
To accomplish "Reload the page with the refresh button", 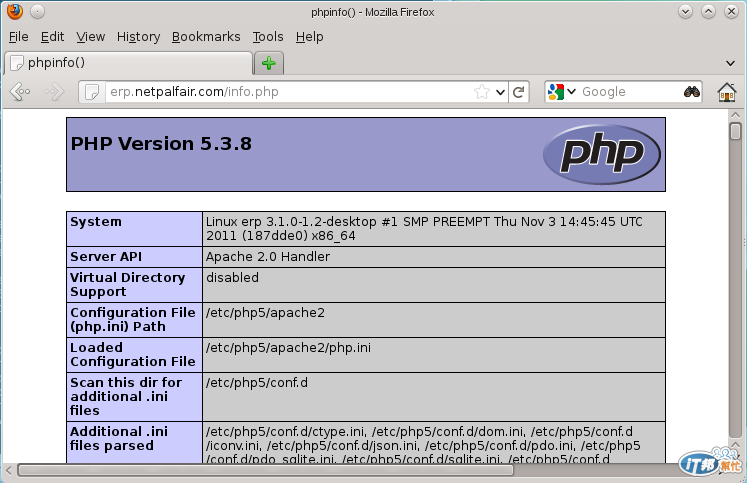I will click(x=519, y=91).
